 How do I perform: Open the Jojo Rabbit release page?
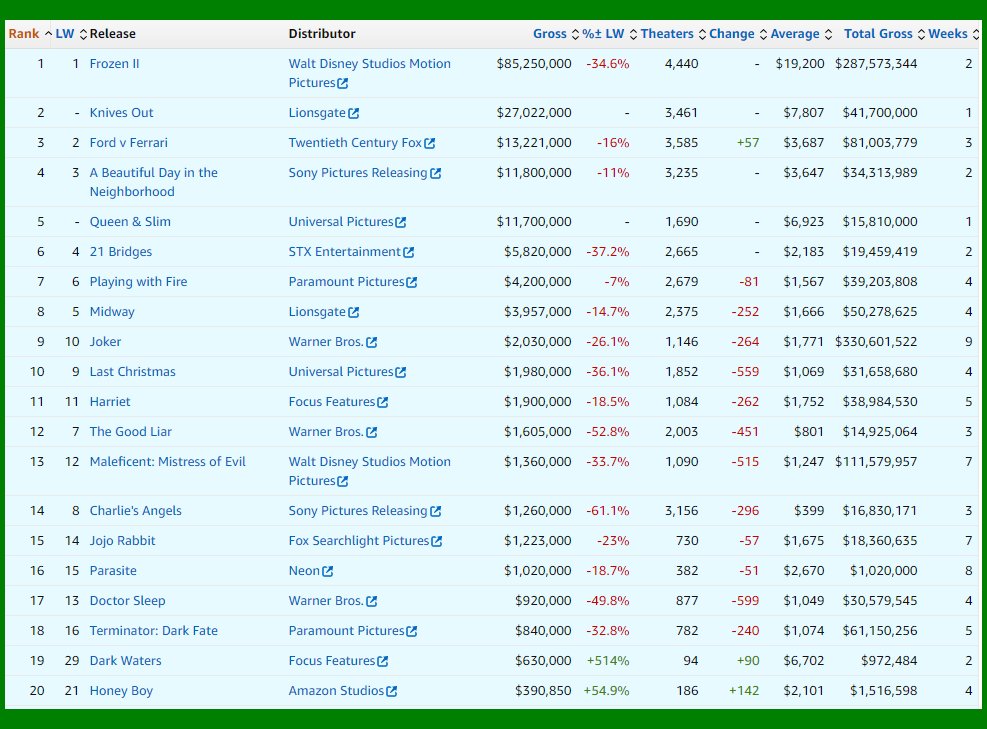coord(122,541)
